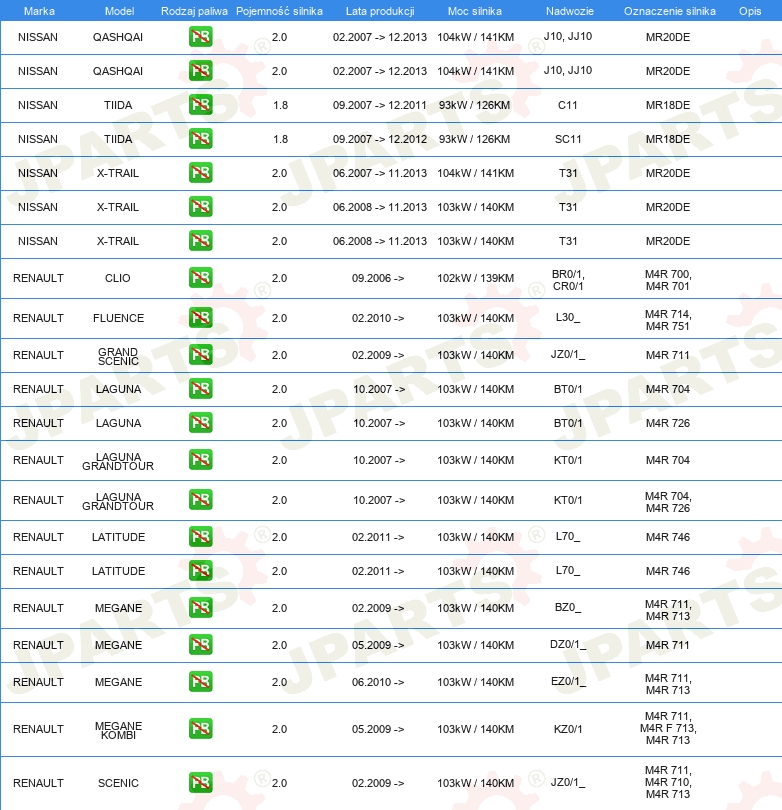This screenshot has height=810, width=782.
Task: Click the fuel icon in the MEGANE BZ0_ row
Action: click(200, 608)
